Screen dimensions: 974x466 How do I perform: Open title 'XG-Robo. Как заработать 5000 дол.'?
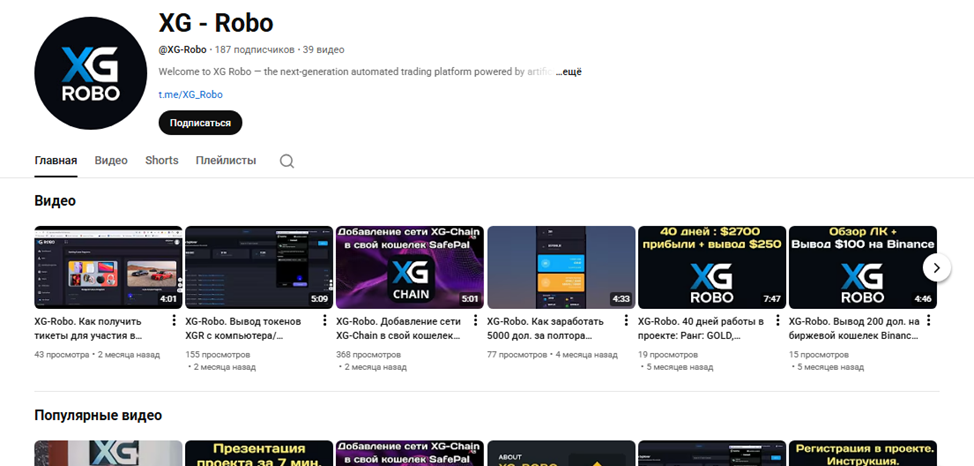(545, 329)
